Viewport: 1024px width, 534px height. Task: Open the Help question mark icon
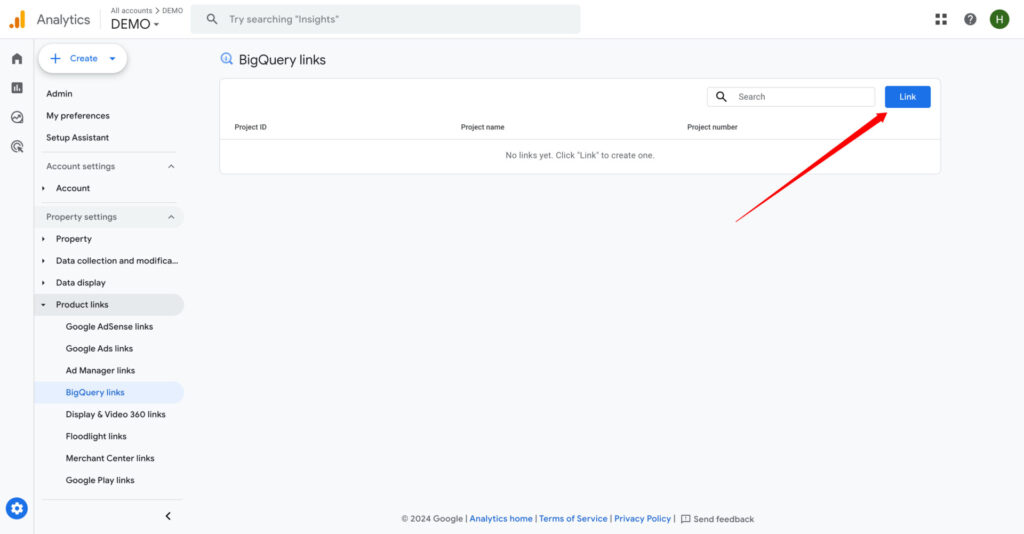(x=970, y=19)
